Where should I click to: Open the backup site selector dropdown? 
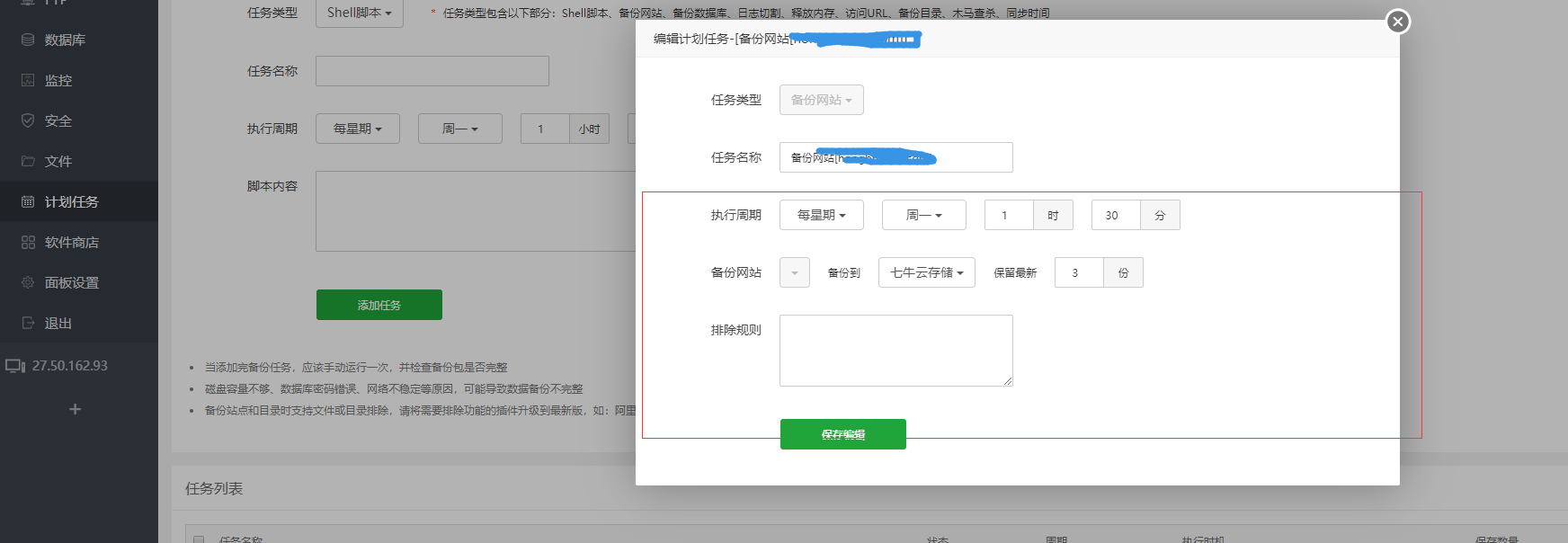coord(795,272)
